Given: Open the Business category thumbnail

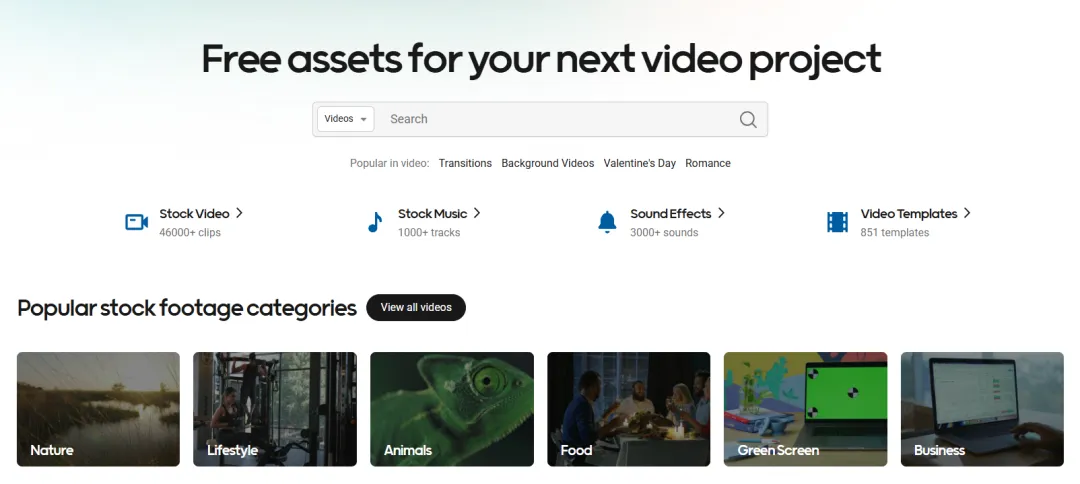Looking at the screenshot, I should coord(982,409).
